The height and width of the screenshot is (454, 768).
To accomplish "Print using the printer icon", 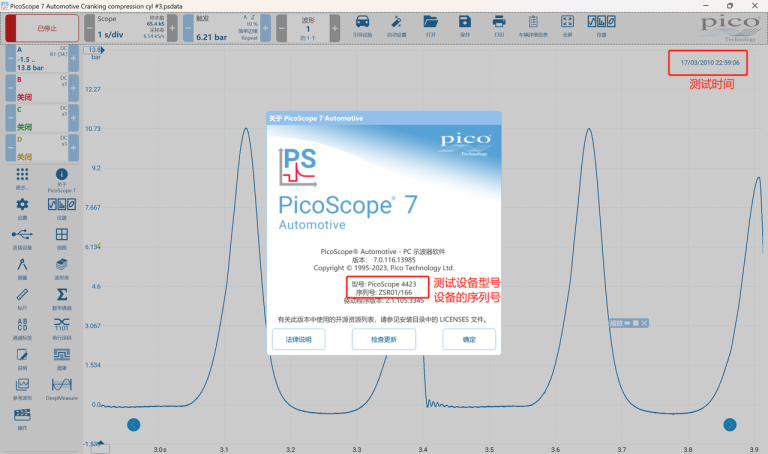I will 499,26.
